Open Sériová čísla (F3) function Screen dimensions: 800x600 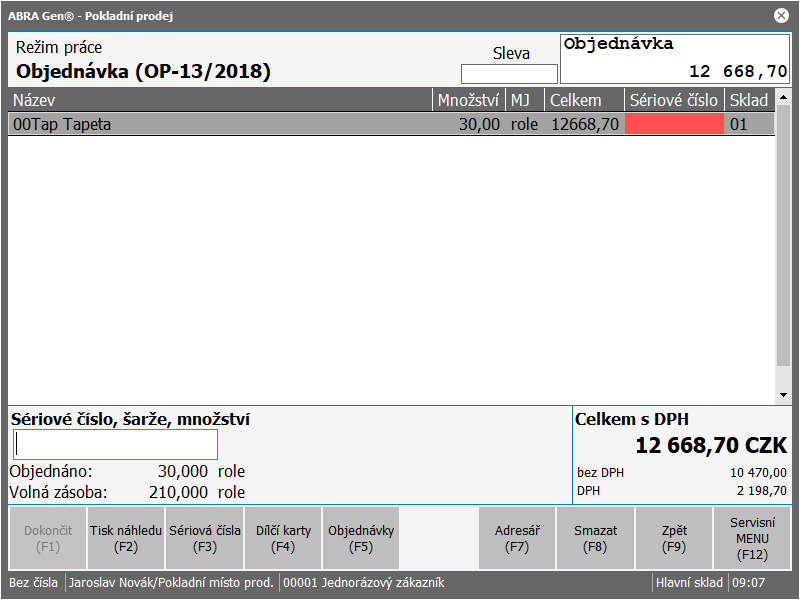click(x=204, y=538)
